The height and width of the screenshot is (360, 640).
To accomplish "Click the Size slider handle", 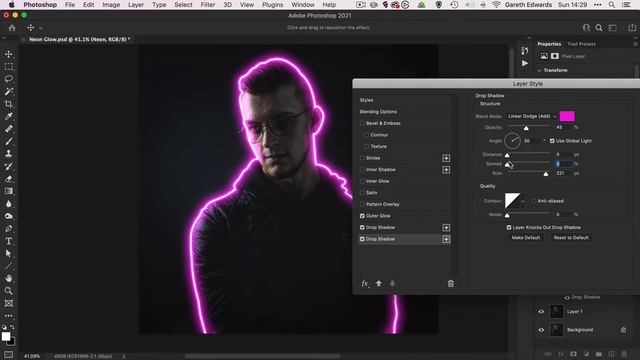I will (x=546, y=174).
